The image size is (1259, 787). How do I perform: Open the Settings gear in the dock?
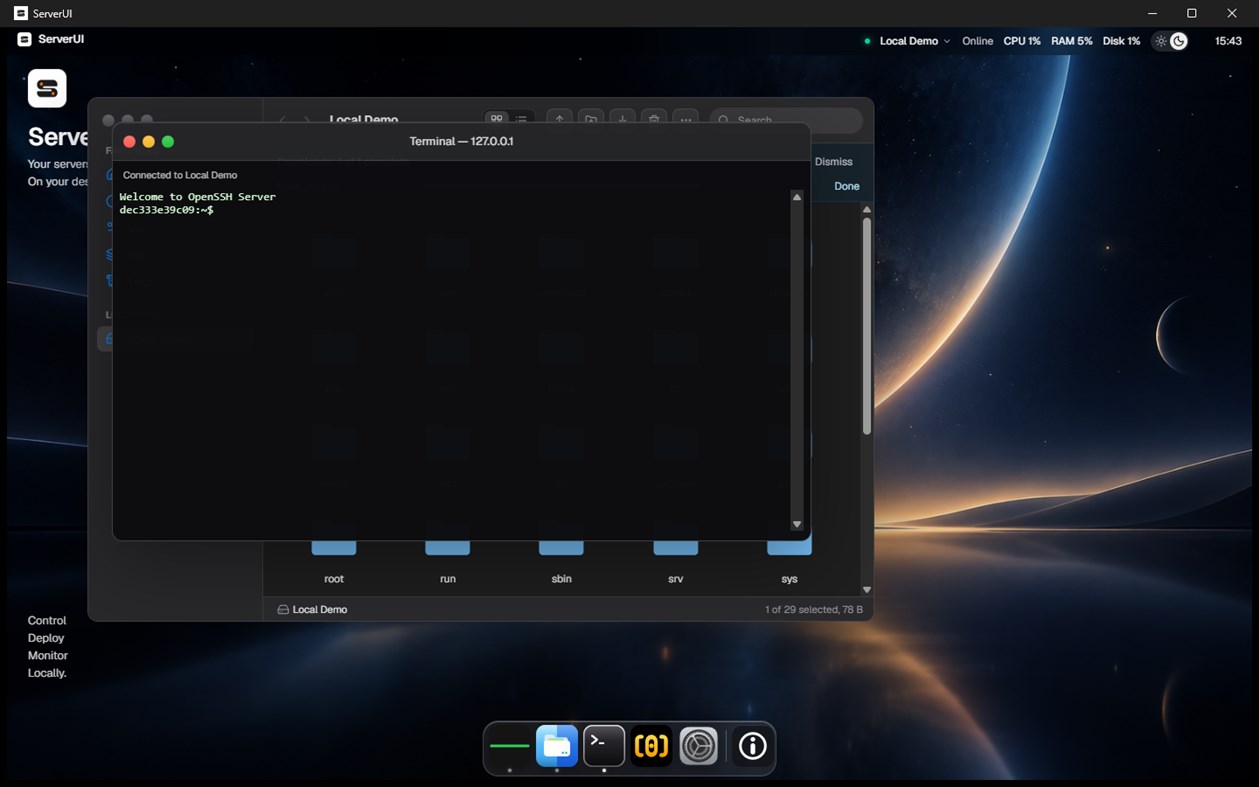(699, 746)
